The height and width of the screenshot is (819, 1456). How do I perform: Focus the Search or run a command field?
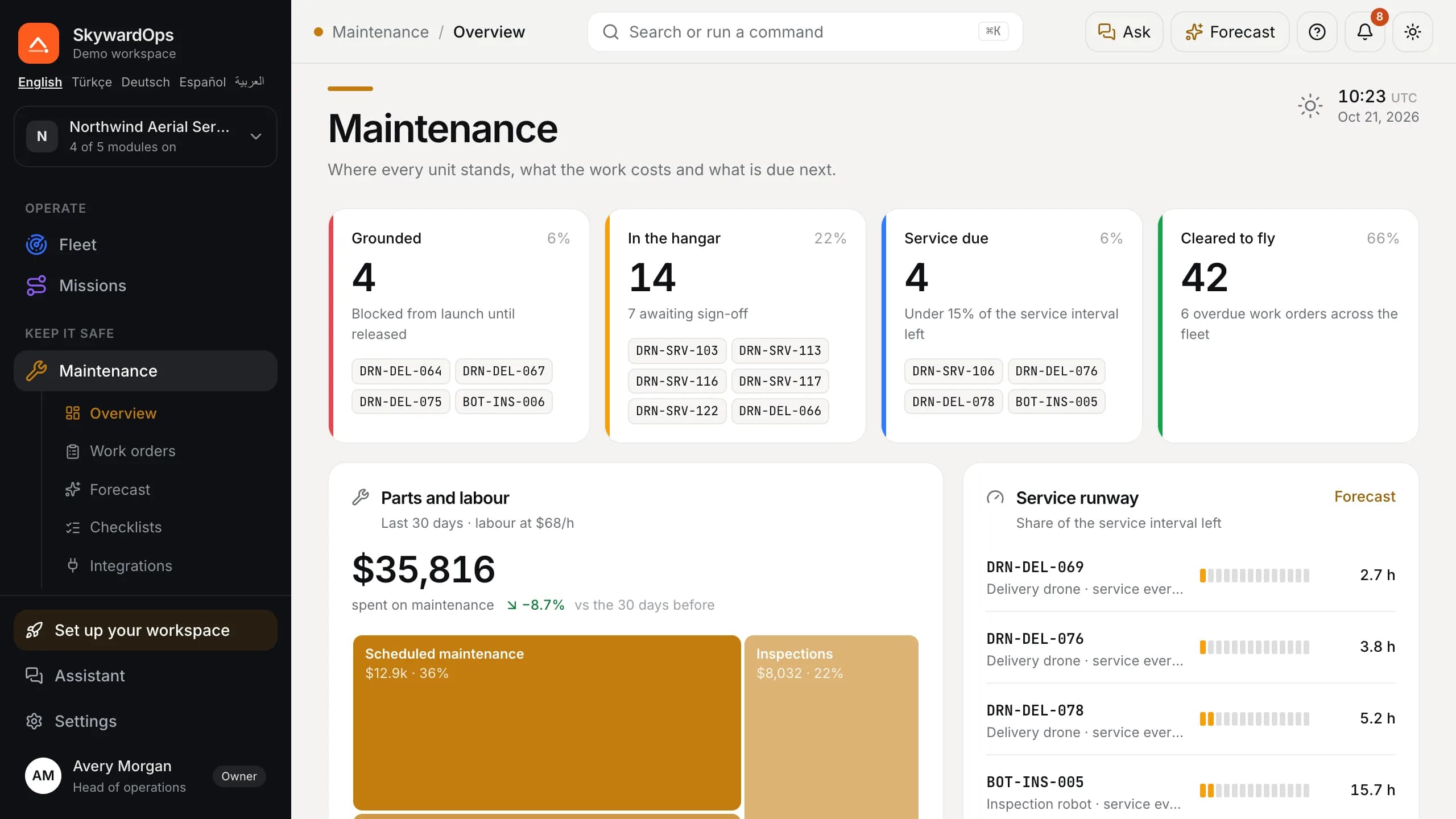tap(805, 32)
